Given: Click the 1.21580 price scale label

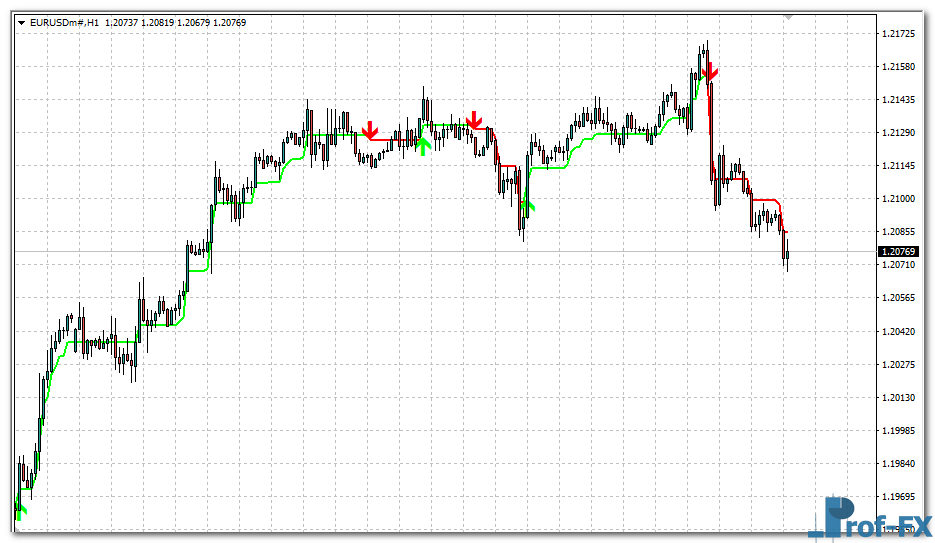Looking at the screenshot, I should (900, 67).
